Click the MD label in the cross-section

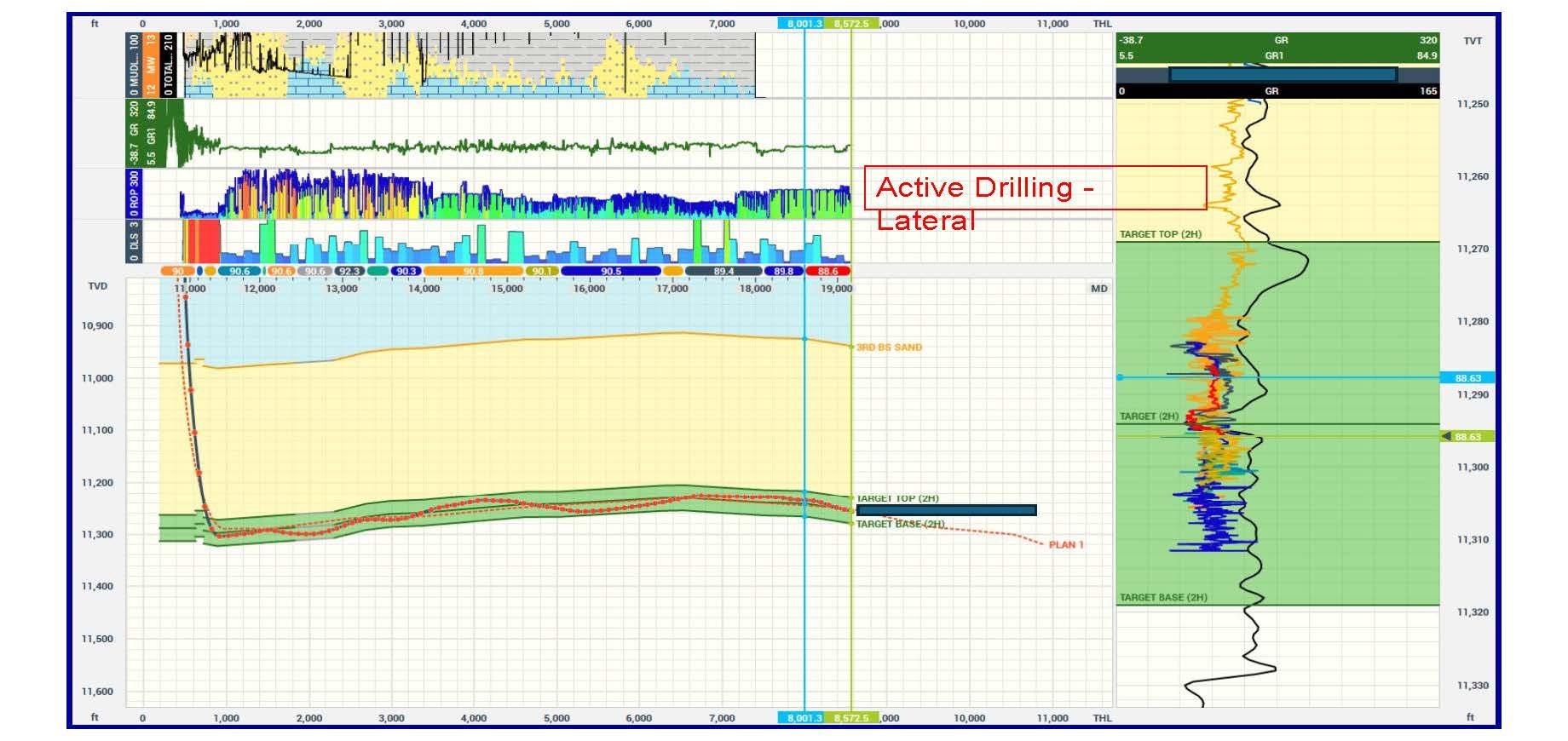click(1098, 289)
